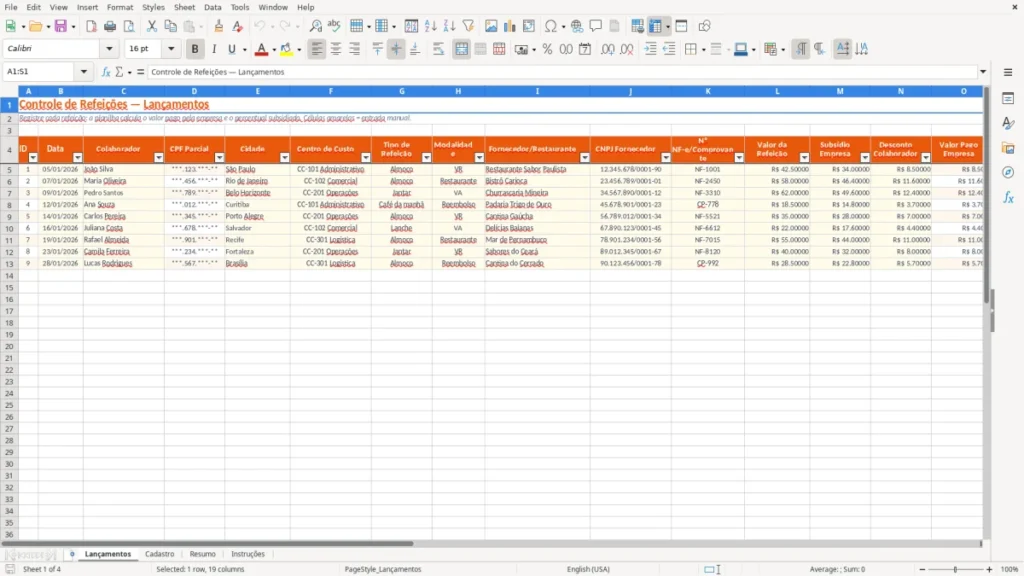Open Find and Replace icon
Image resolution: width=1024 pixels, height=576 pixels.
[x=315, y=26]
